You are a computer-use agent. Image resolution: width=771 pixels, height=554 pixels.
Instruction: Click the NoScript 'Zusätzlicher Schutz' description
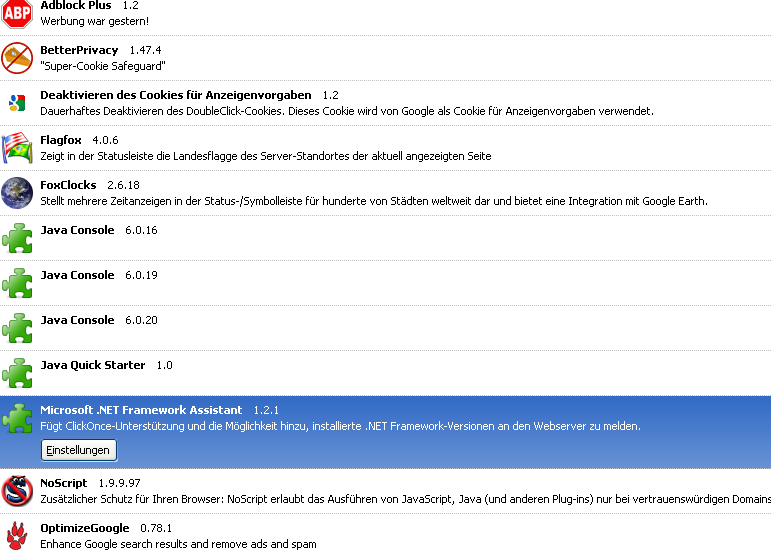click(406, 499)
